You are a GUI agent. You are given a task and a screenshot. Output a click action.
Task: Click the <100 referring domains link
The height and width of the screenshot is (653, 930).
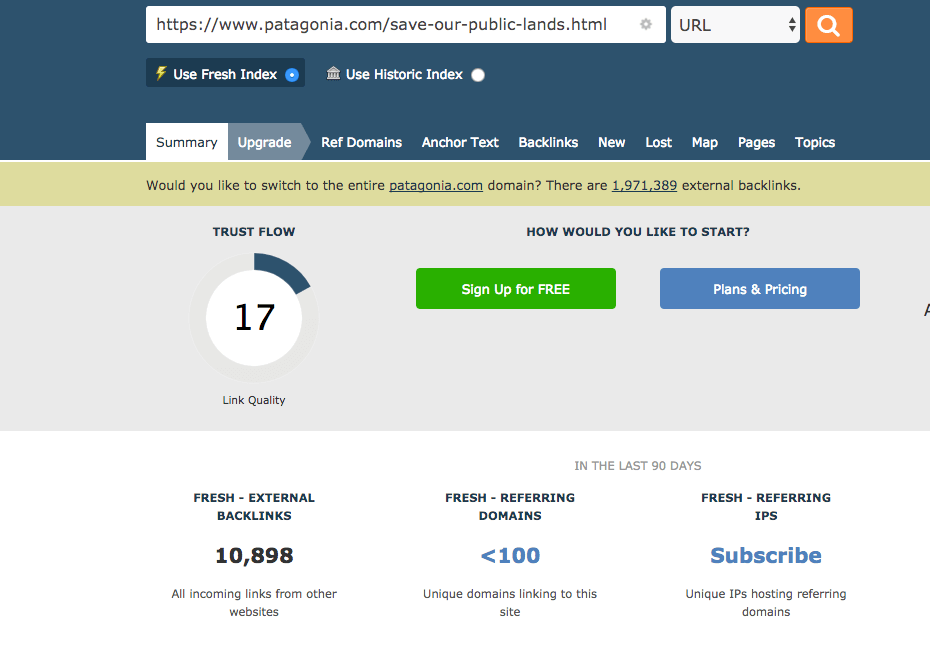(x=510, y=556)
